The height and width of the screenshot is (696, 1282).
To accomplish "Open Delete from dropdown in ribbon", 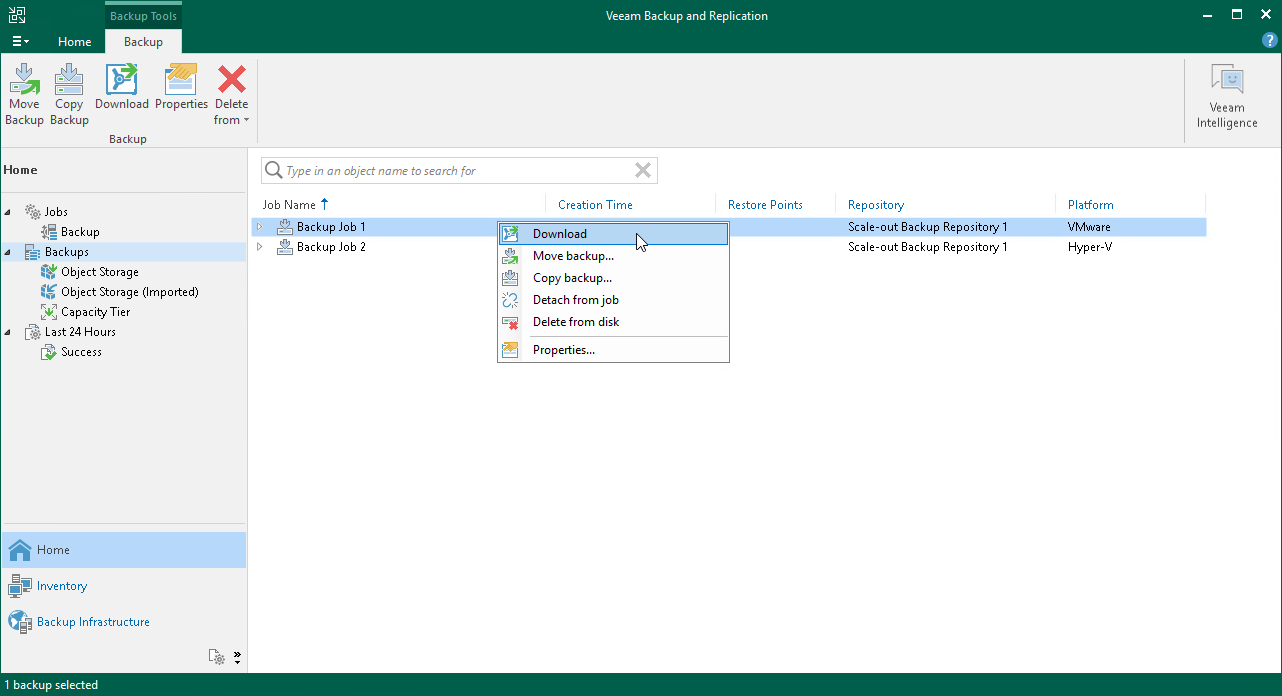I will click(232, 111).
